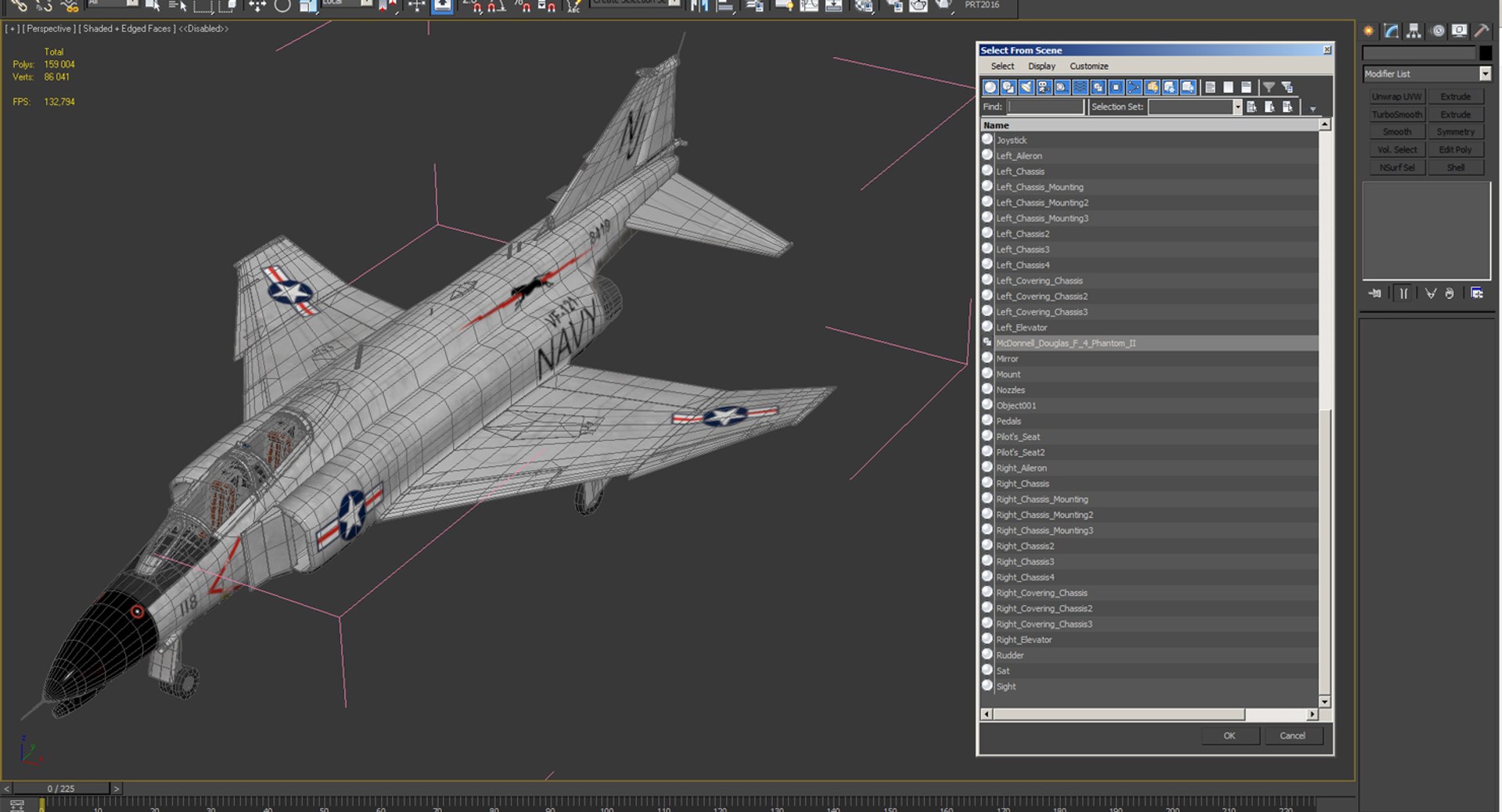
Task: Toggle Display Bones filter icon
Action: [1134, 87]
